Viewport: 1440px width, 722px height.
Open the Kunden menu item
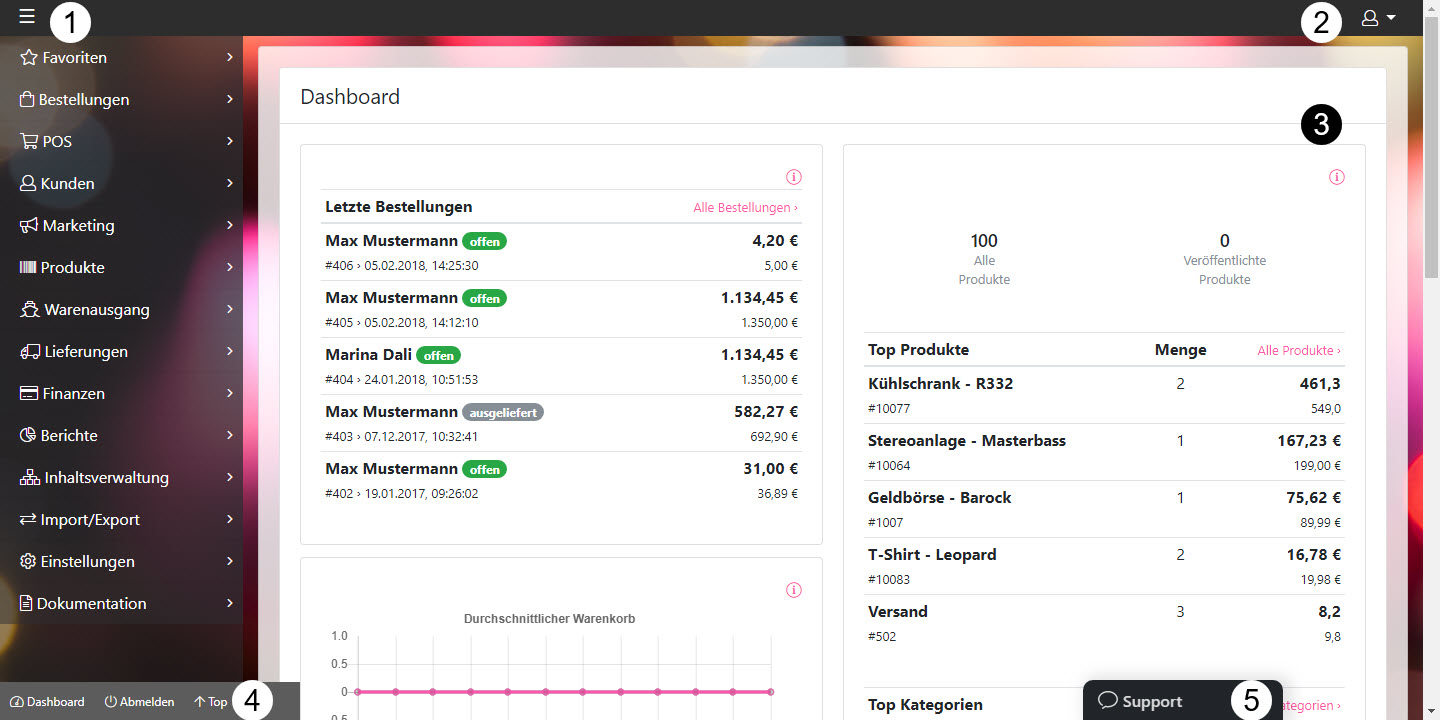[x=67, y=184]
